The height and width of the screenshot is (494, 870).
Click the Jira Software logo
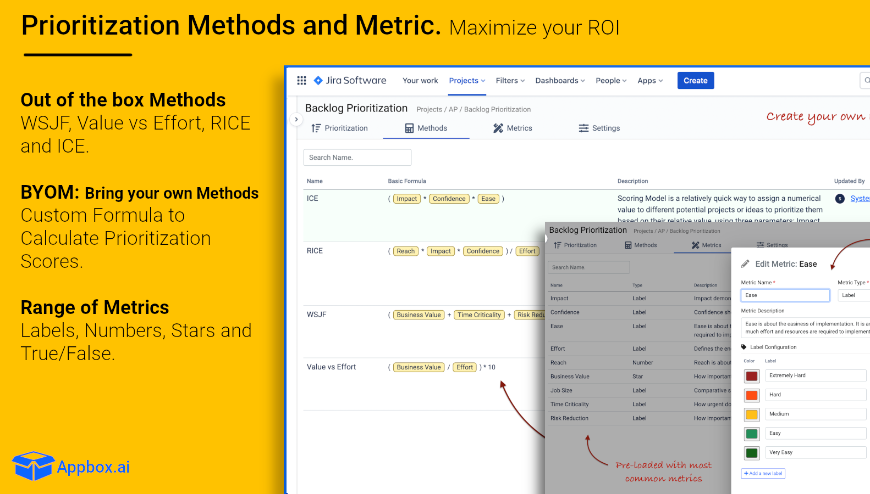pos(350,80)
